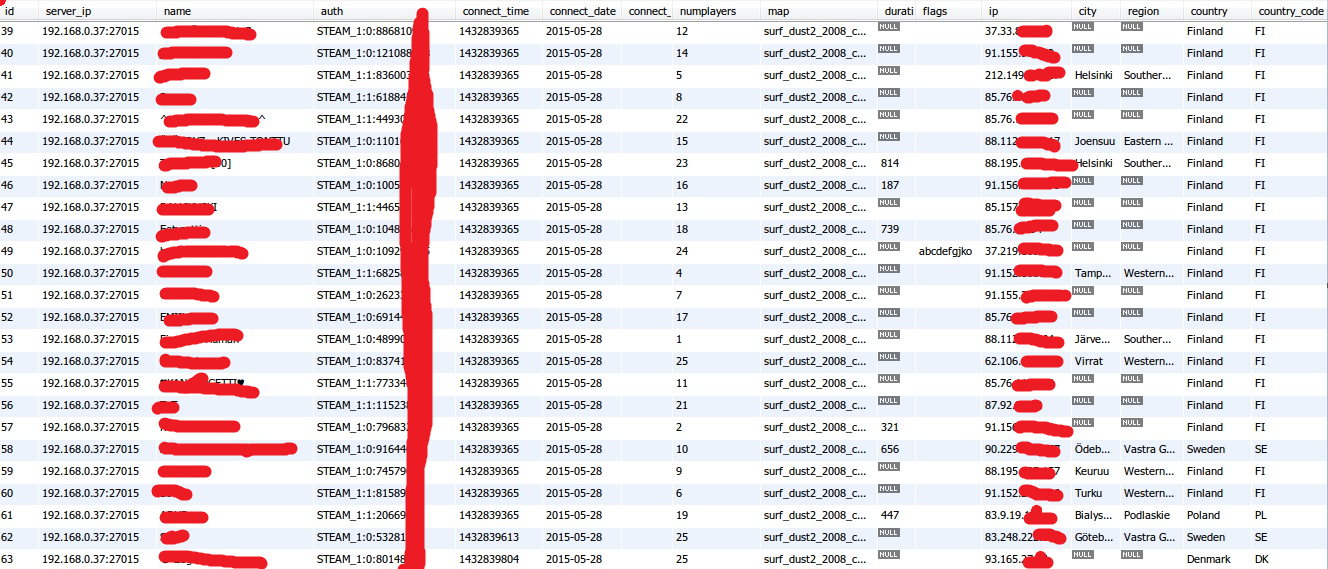Image resolution: width=1328 pixels, height=569 pixels.
Task: Select region cell Eastern in row 44
Action: click(1148, 141)
